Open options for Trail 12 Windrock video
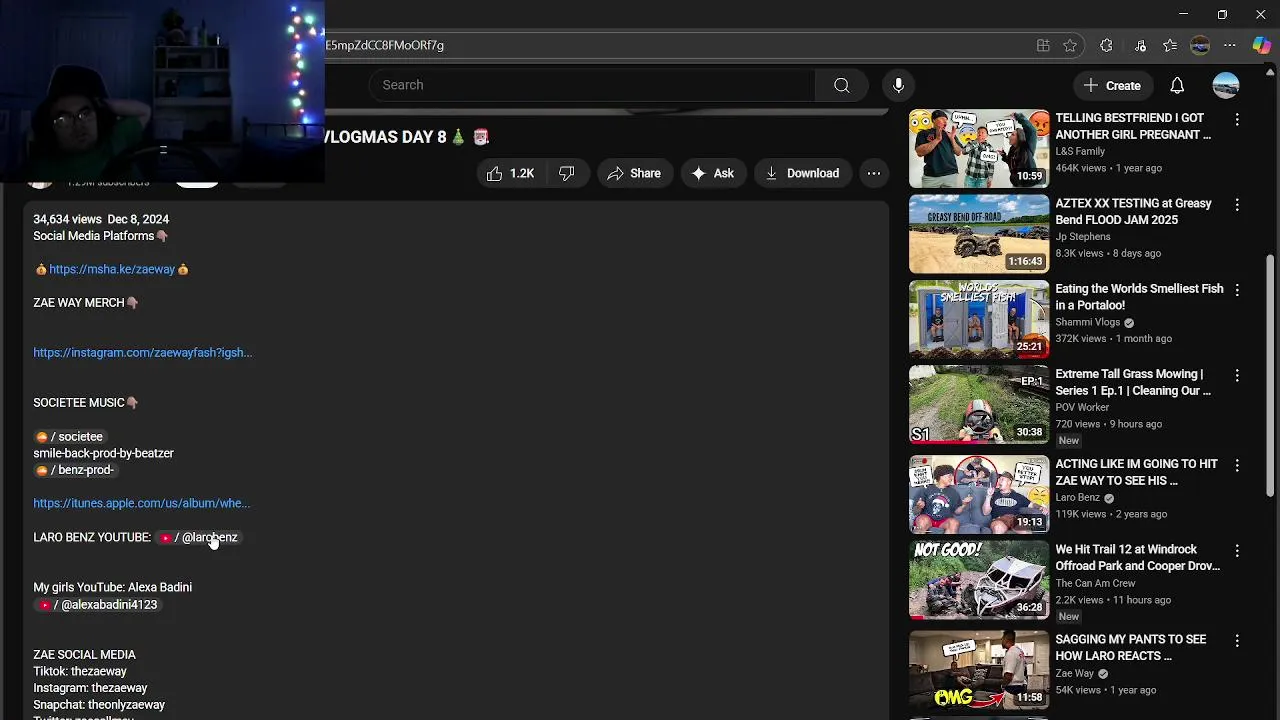 point(1237,550)
